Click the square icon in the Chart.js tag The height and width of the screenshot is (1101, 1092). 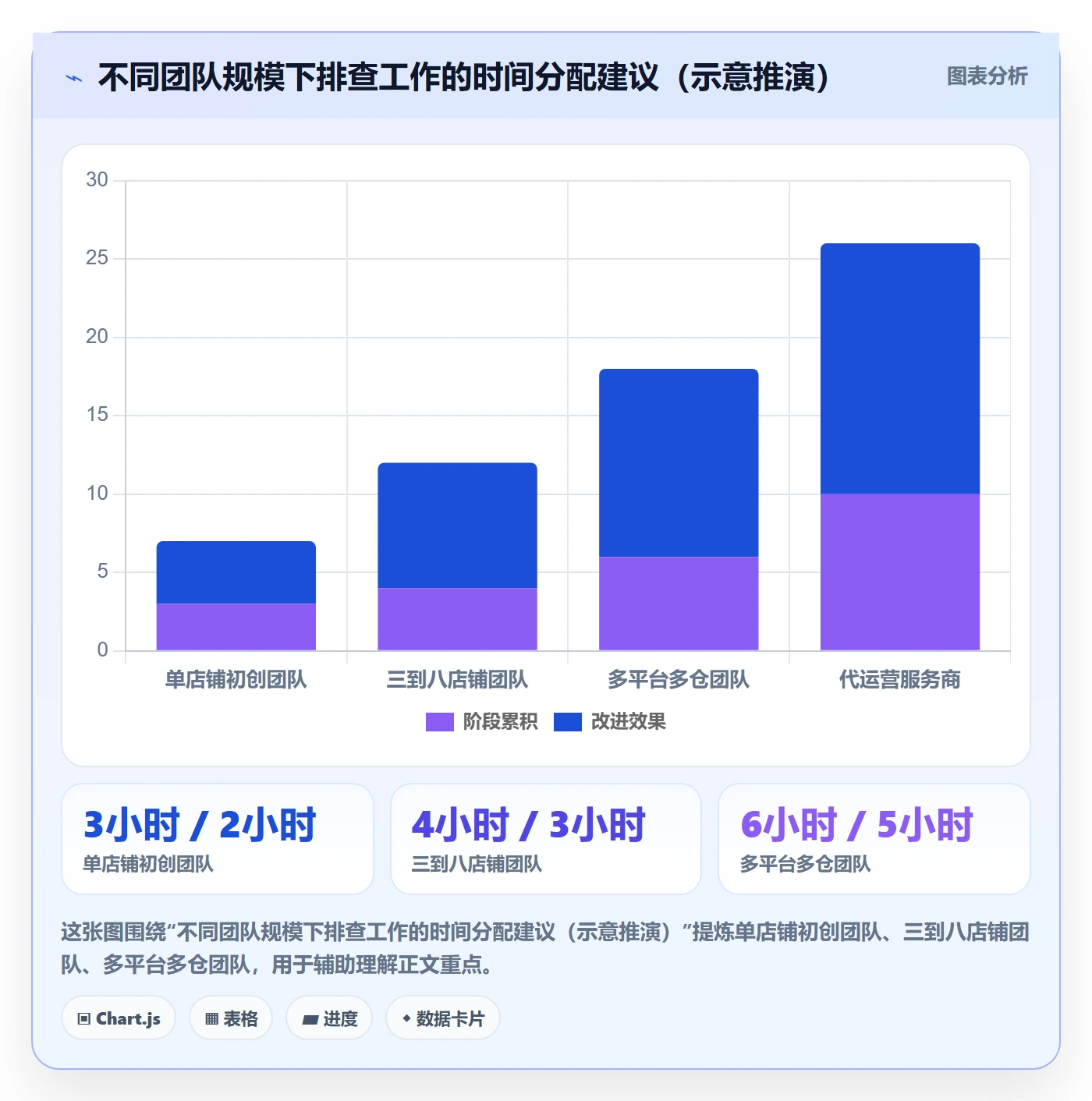point(84,1019)
